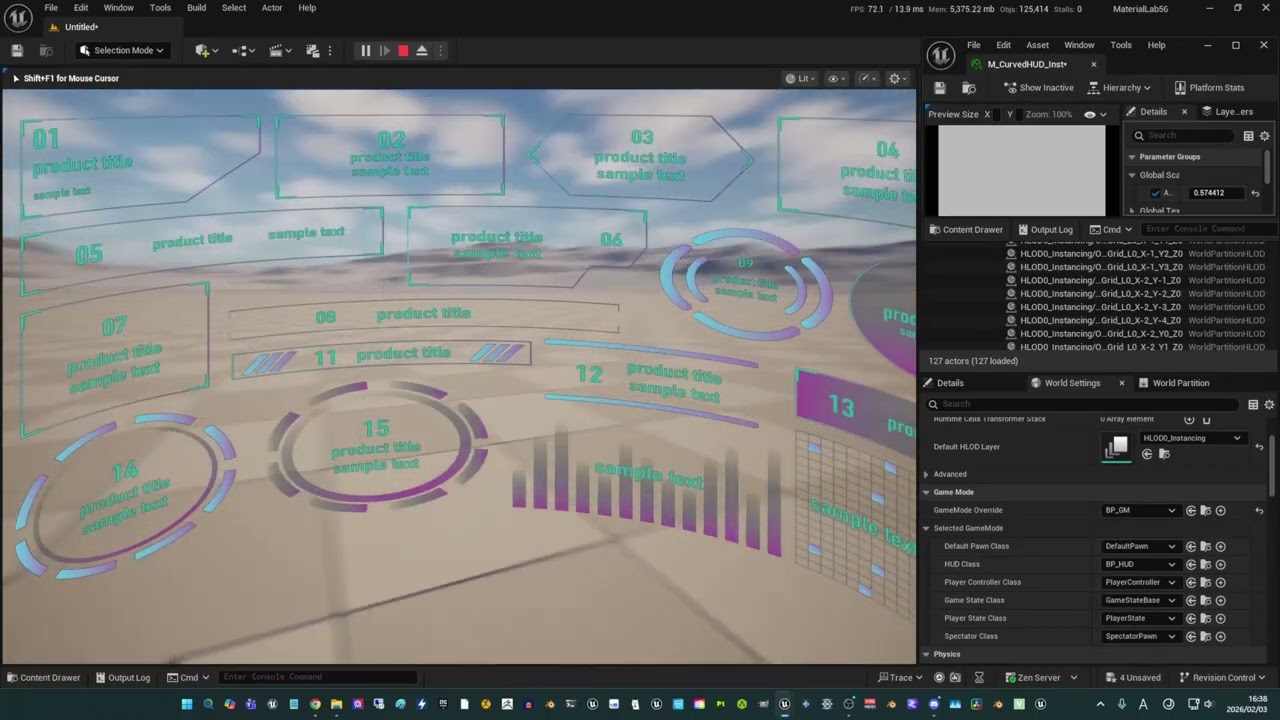Open the viewport settings gear menu

898,78
